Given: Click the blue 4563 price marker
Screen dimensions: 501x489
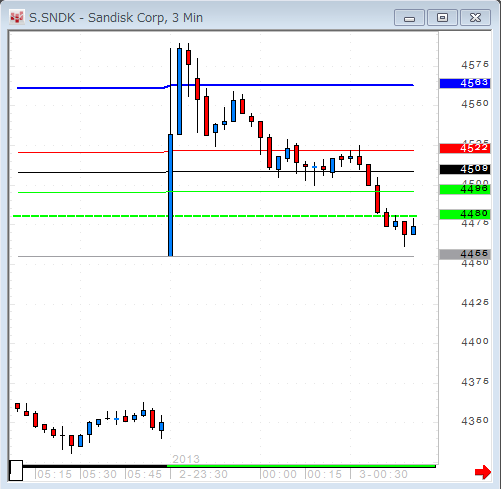Looking at the screenshot, I should point(465,83).
